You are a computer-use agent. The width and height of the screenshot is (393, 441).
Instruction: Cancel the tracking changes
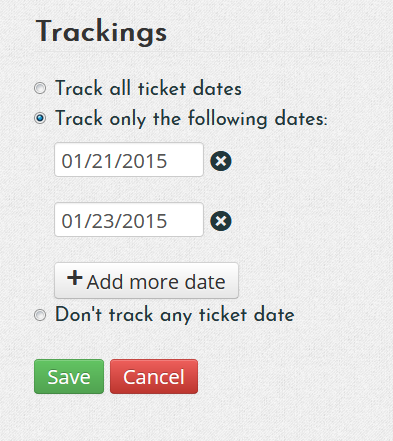click(154, 377)
